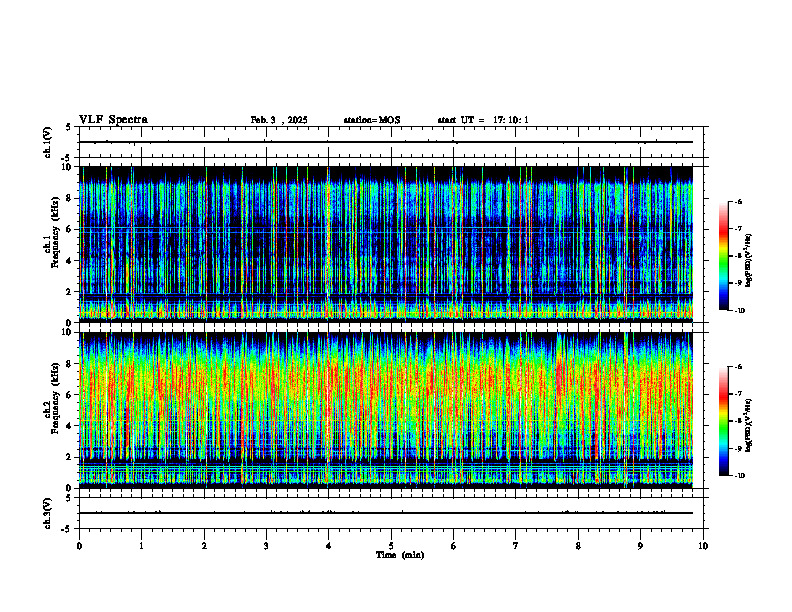
Task: Click x-axis tick label "10" on Time axis
Action: click(x=703, y=546)
